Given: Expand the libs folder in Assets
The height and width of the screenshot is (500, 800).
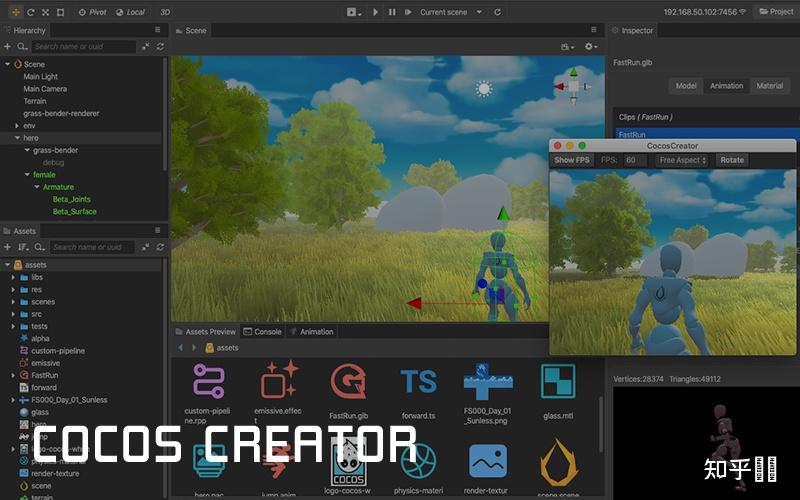Looking at the screenshot, I should (13, 277).
